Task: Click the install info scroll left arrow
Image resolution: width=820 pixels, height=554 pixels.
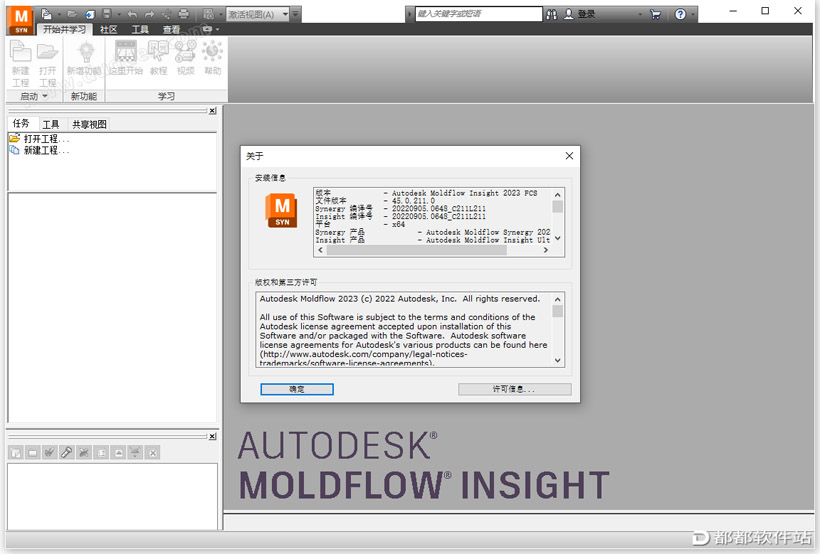Action: [x=320, y=250]
